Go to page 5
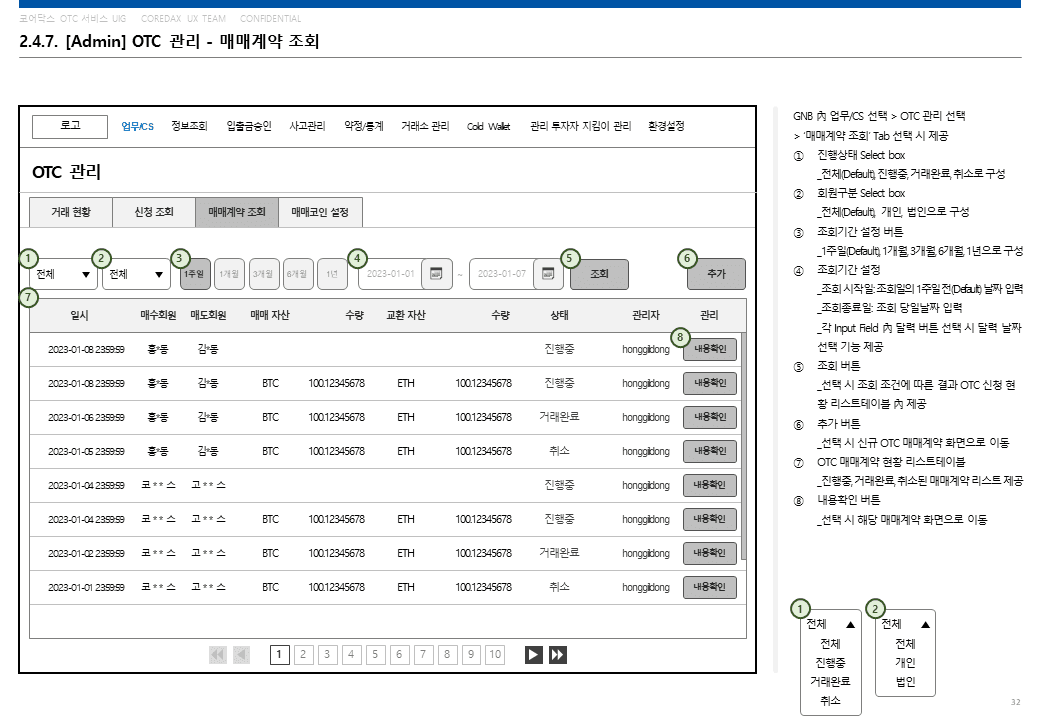This screenshot has width=1040, height=720. (375, 655)
